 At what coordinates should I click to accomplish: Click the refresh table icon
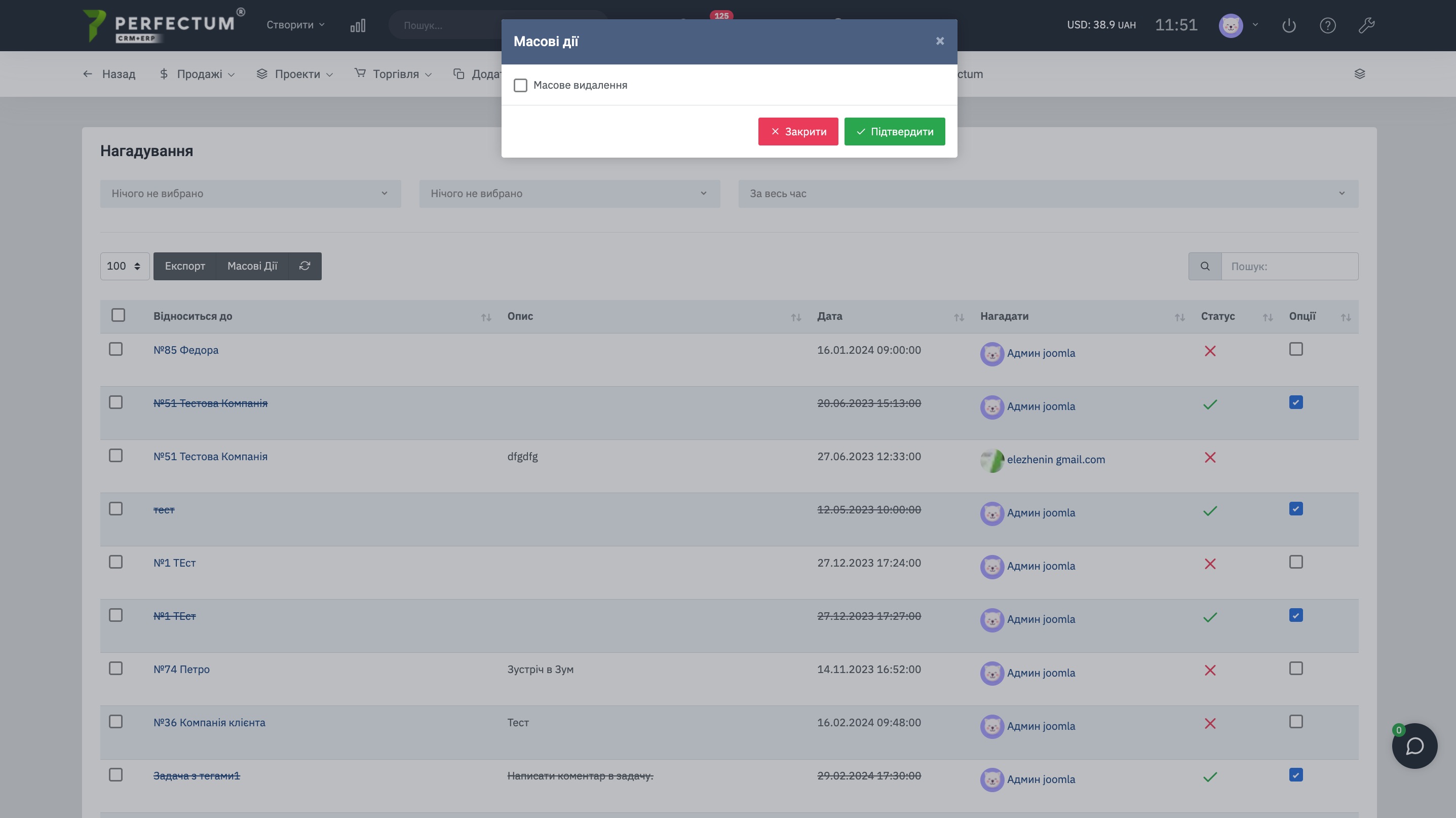point(304,266)
